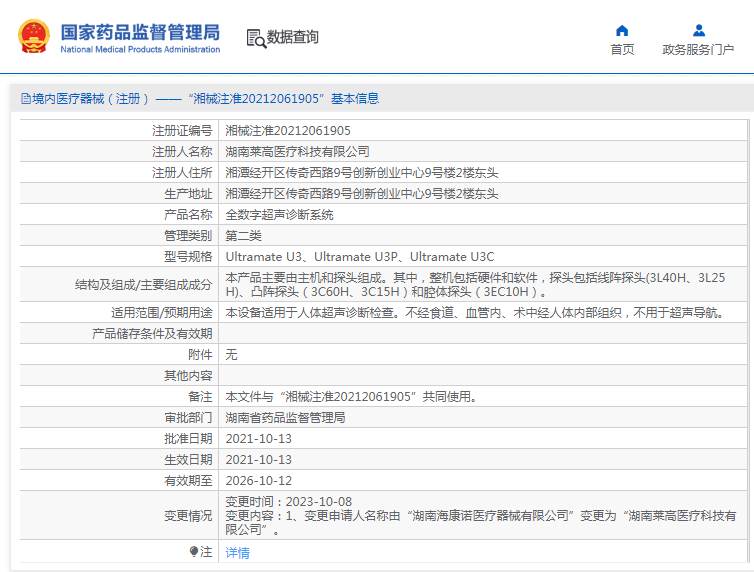Click the 生产地址 address value

pos(362,194)
